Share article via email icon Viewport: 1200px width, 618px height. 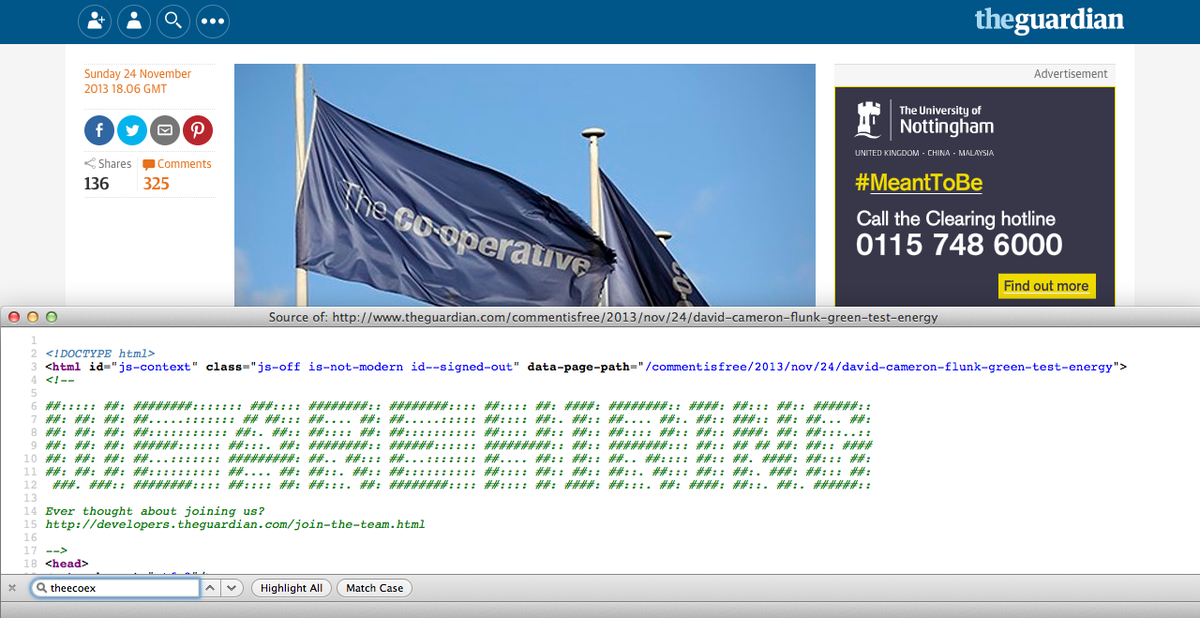point(165,130)
